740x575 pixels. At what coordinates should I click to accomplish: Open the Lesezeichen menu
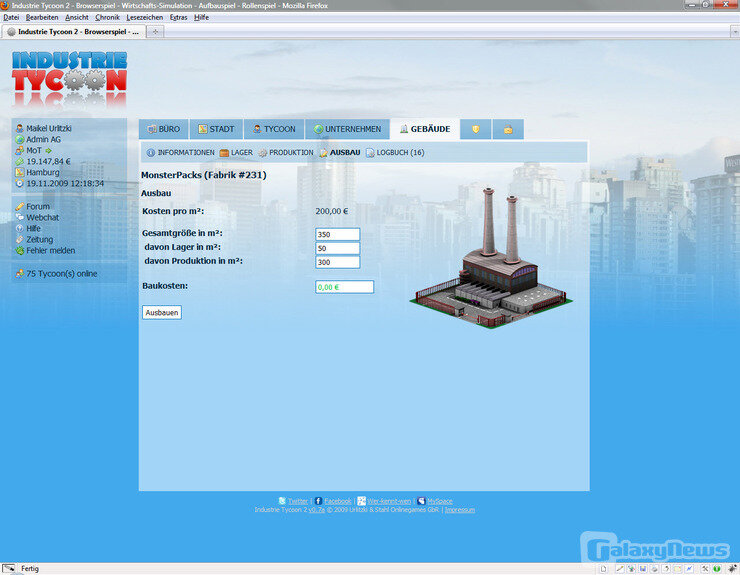point(144,17)
